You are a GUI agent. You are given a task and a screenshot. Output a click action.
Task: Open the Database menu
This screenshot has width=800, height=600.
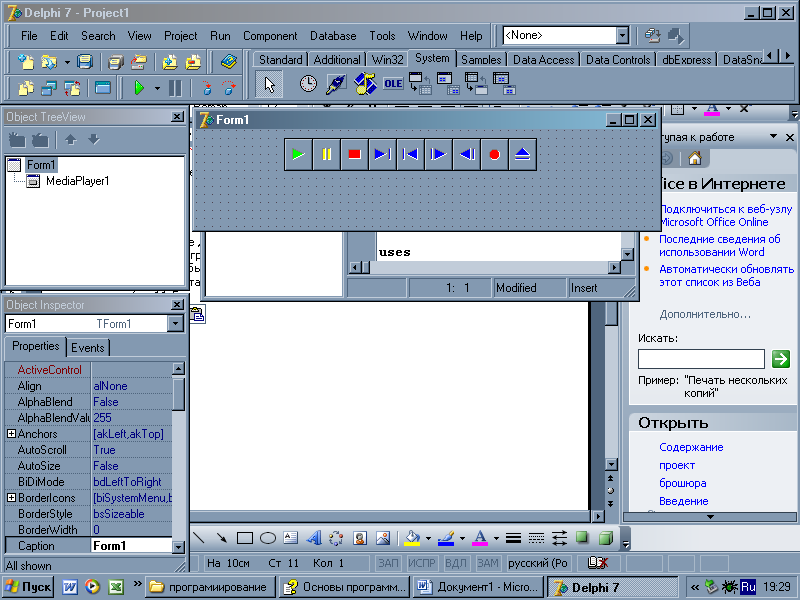coord(333,36)
